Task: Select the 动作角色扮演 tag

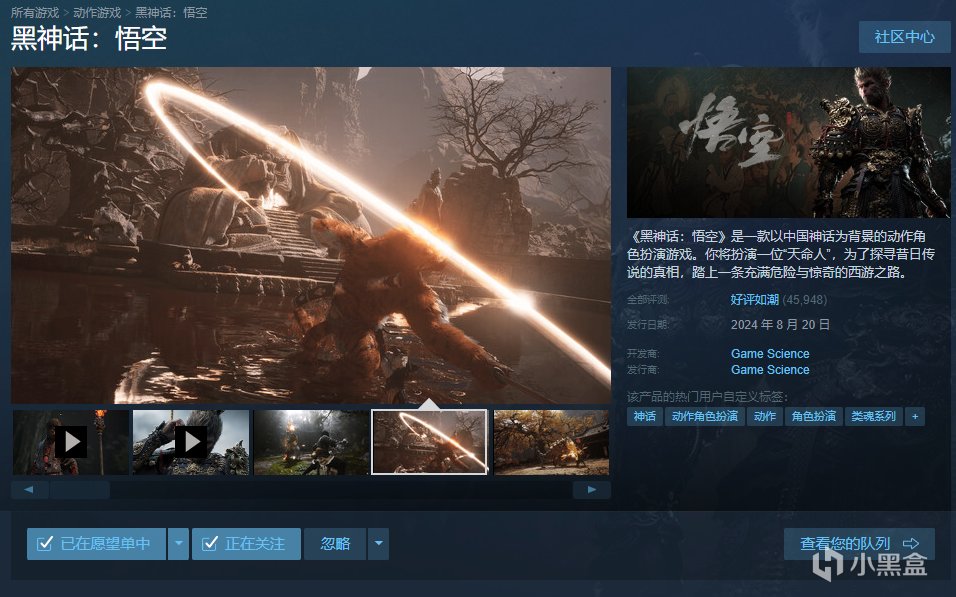Action: click(705, 416)
